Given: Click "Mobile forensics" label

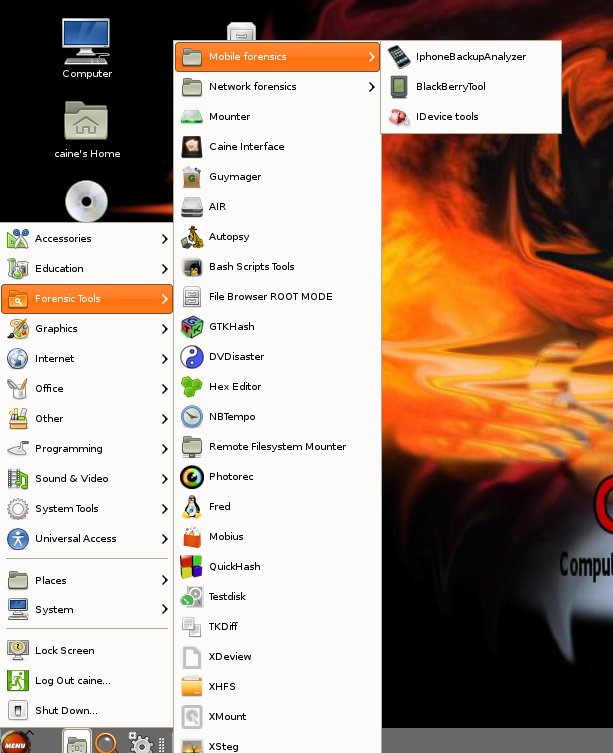Looking at the screenshot, I should (x=248, y=57).
